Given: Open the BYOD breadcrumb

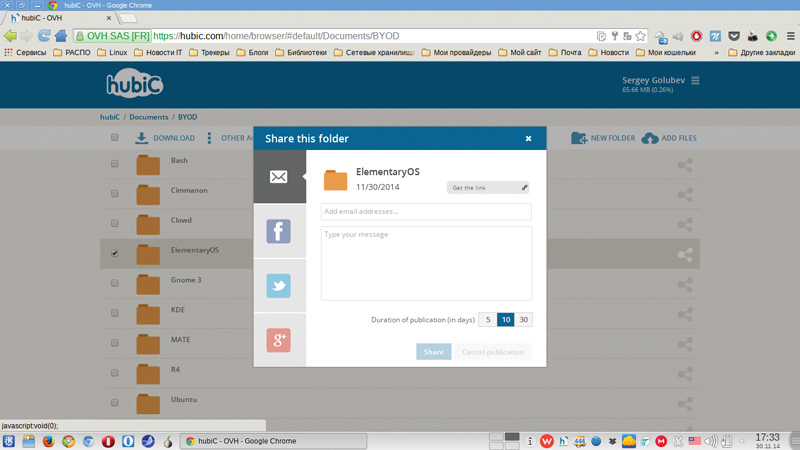Looking at the screenshot, I should (187, 117).
